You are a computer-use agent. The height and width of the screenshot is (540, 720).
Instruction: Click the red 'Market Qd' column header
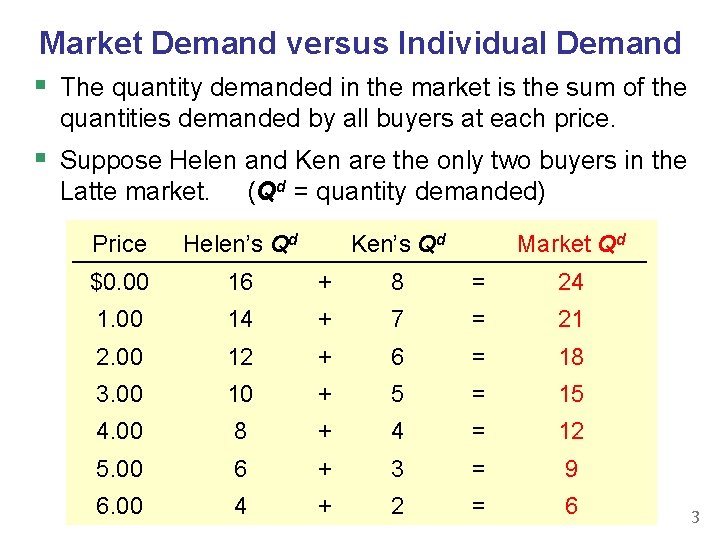click(x=571, y=243)
